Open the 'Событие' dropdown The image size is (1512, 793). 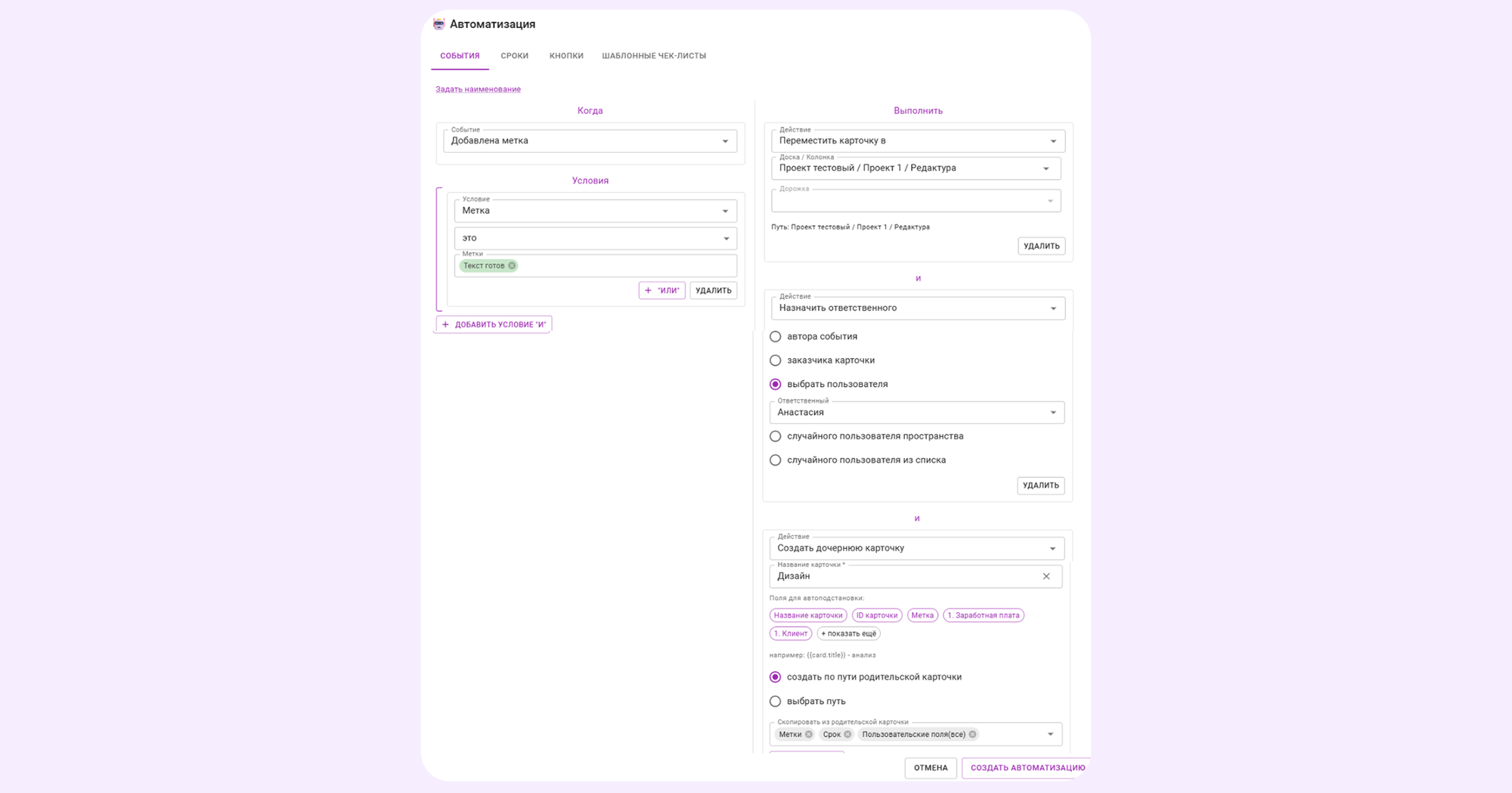coord(725,141)
